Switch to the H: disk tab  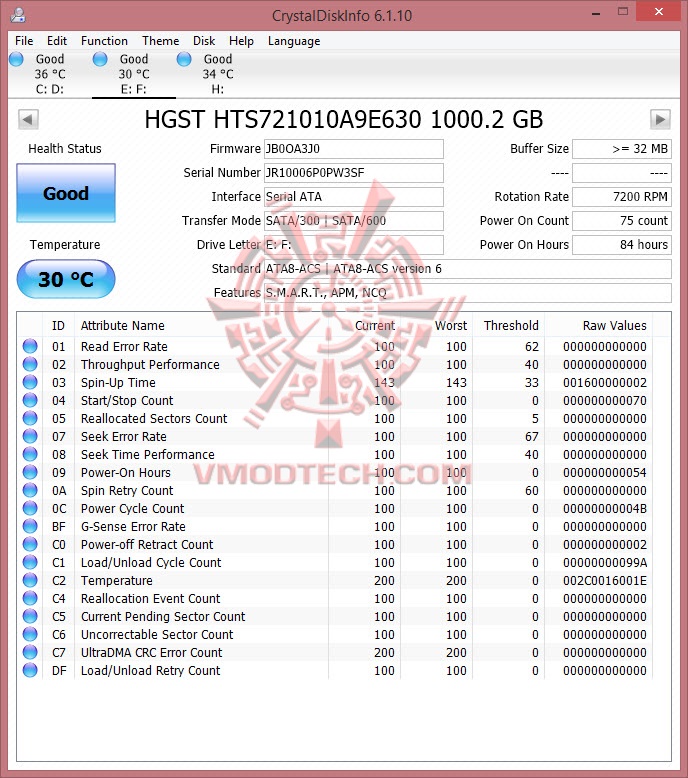coord(217,73)
